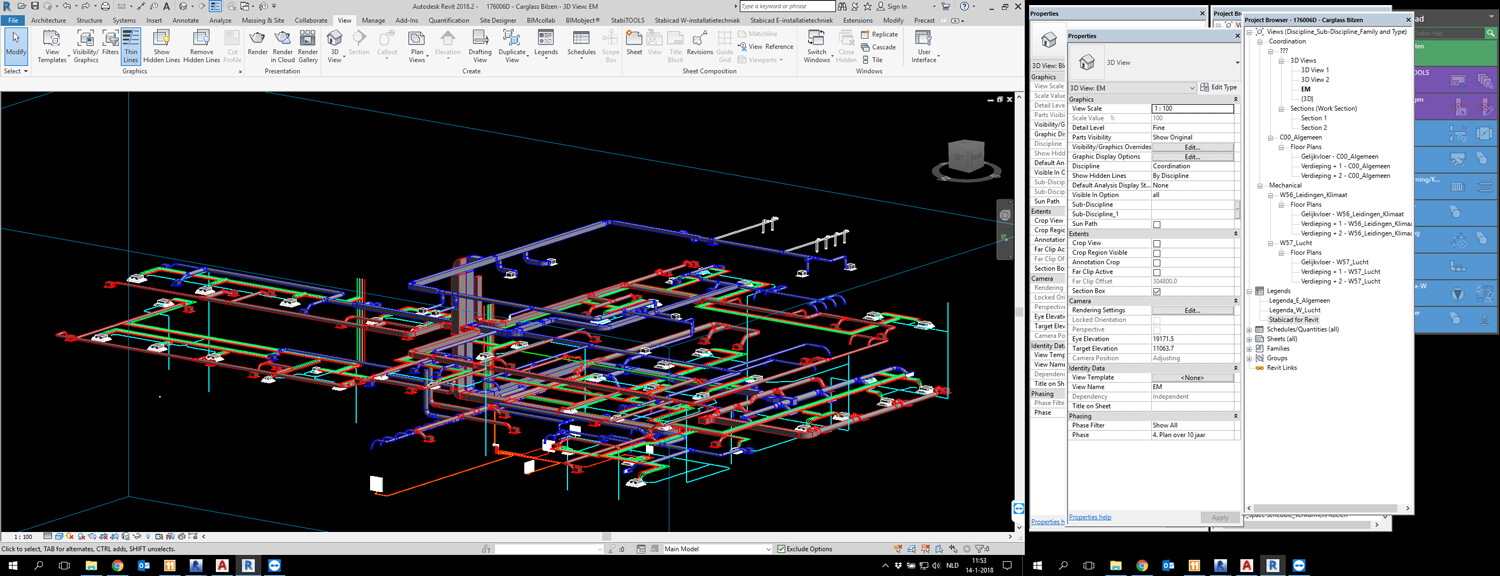The image size is (1500, 576).
Task: Collapse the Legends node
Action: [x=1249, y=291]
